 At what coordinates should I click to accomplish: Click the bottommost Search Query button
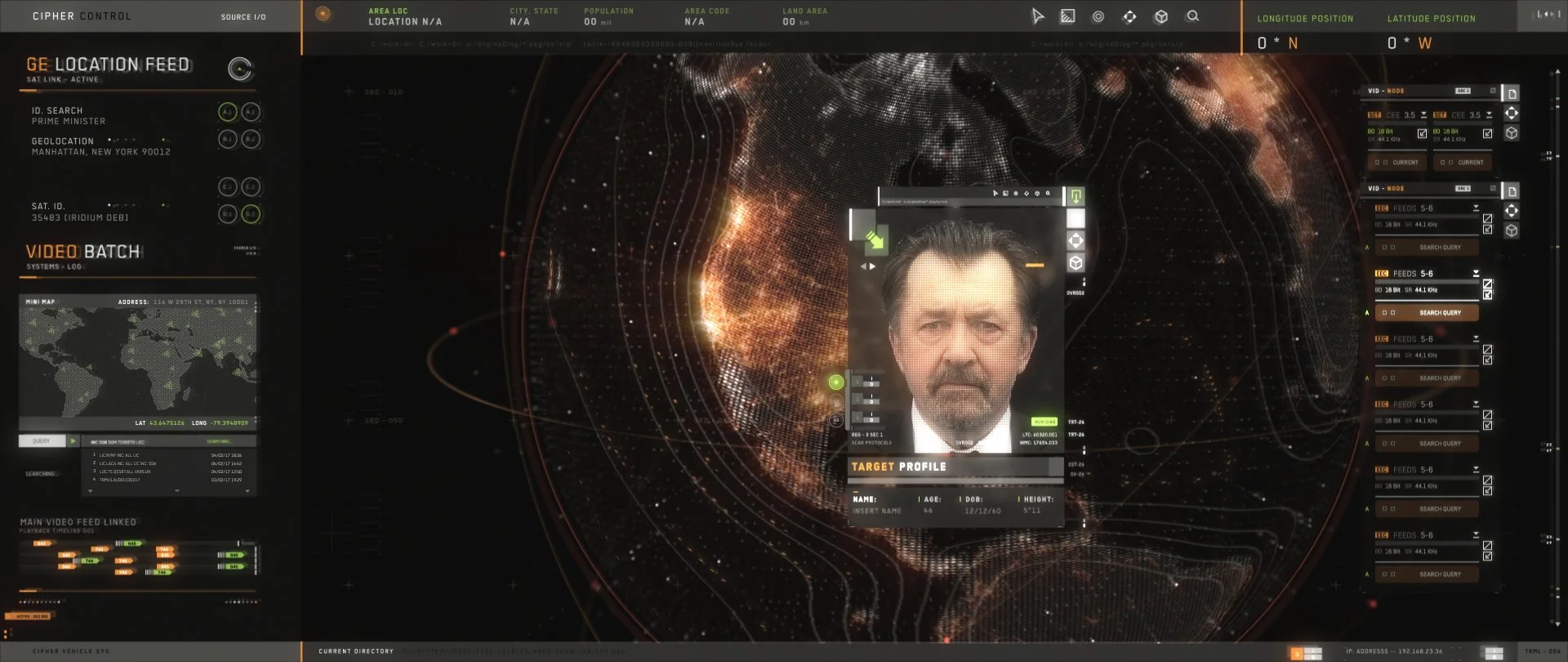[x=1428, y=575]
